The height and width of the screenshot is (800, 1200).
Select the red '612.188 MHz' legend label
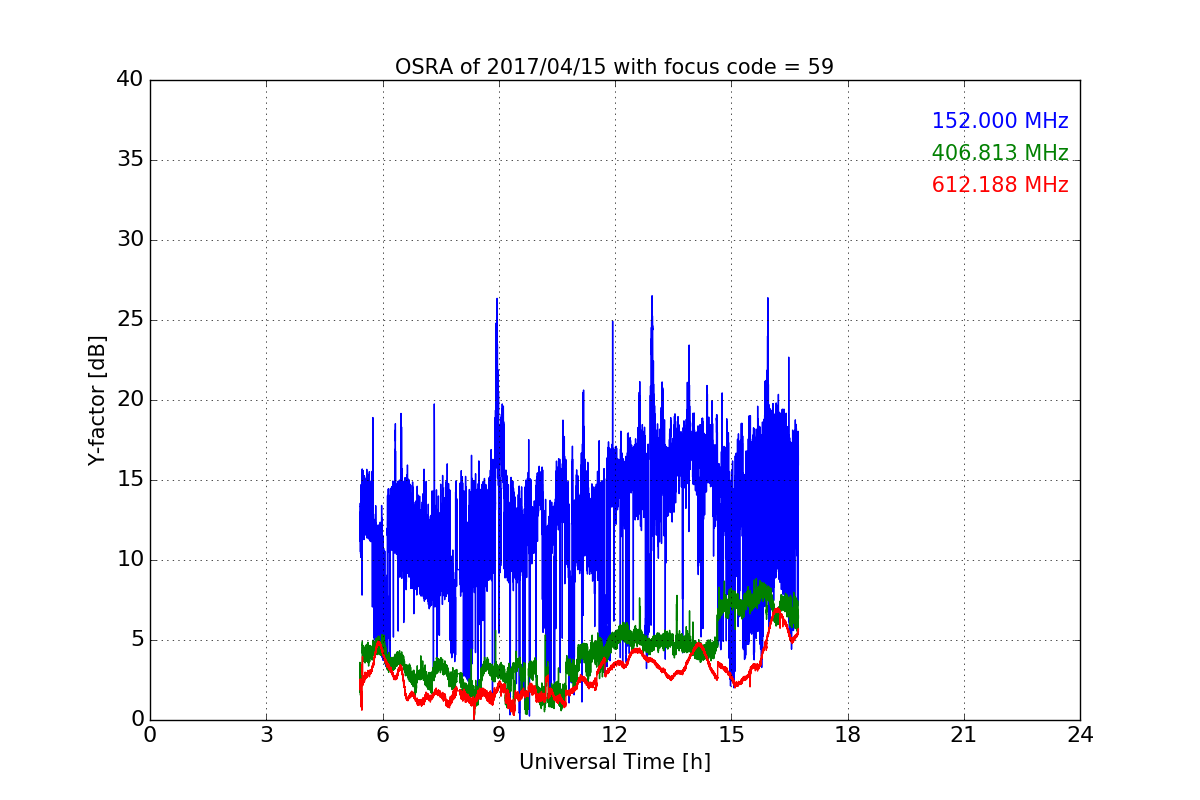[1000, 185]
